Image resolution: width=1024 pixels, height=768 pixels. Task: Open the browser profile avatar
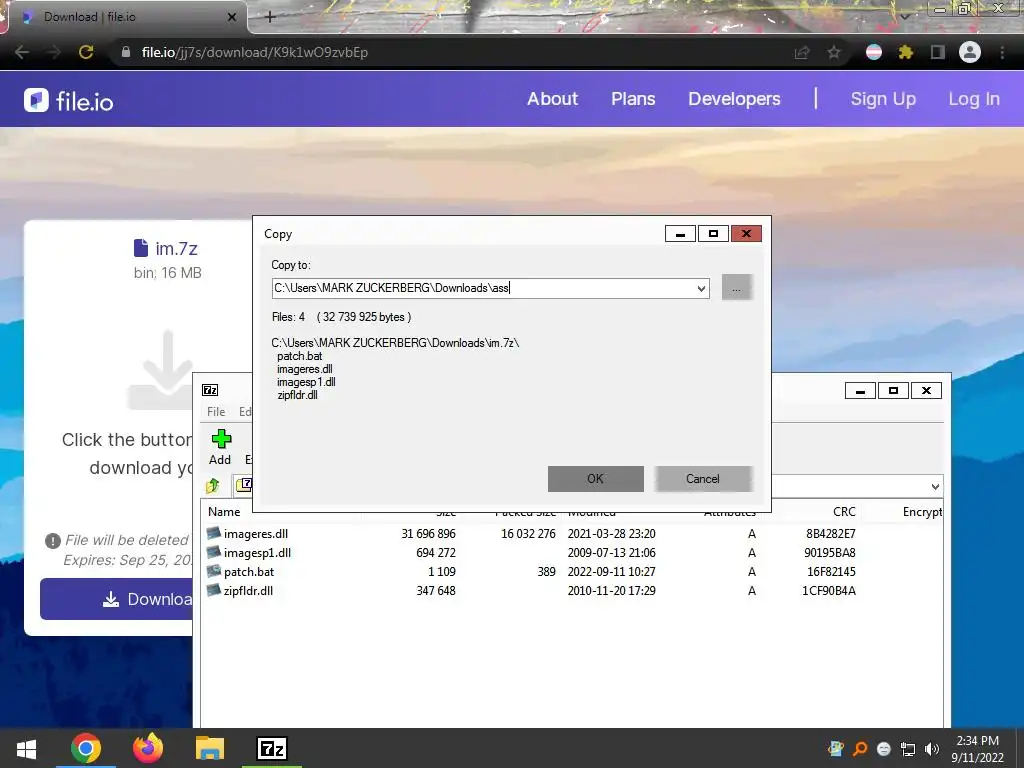[x=970, y=52]
